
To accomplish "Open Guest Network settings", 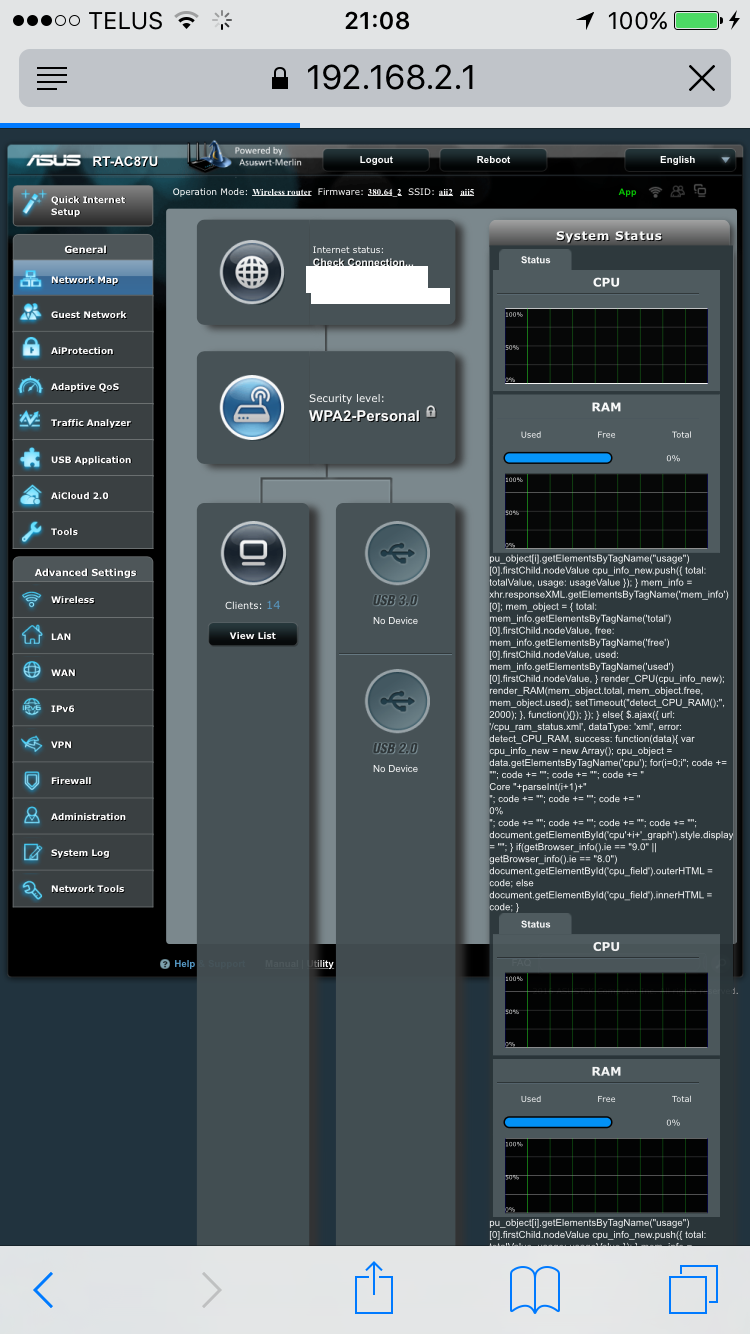I will (x=82, y=315).
